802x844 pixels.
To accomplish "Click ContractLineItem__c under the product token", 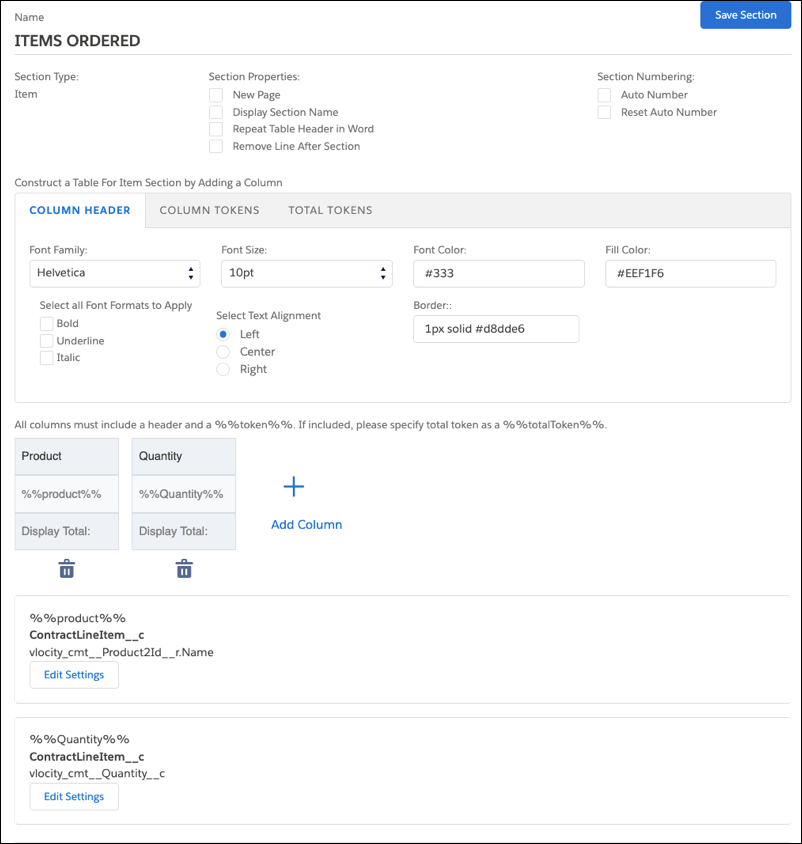I will coord(87,635).
